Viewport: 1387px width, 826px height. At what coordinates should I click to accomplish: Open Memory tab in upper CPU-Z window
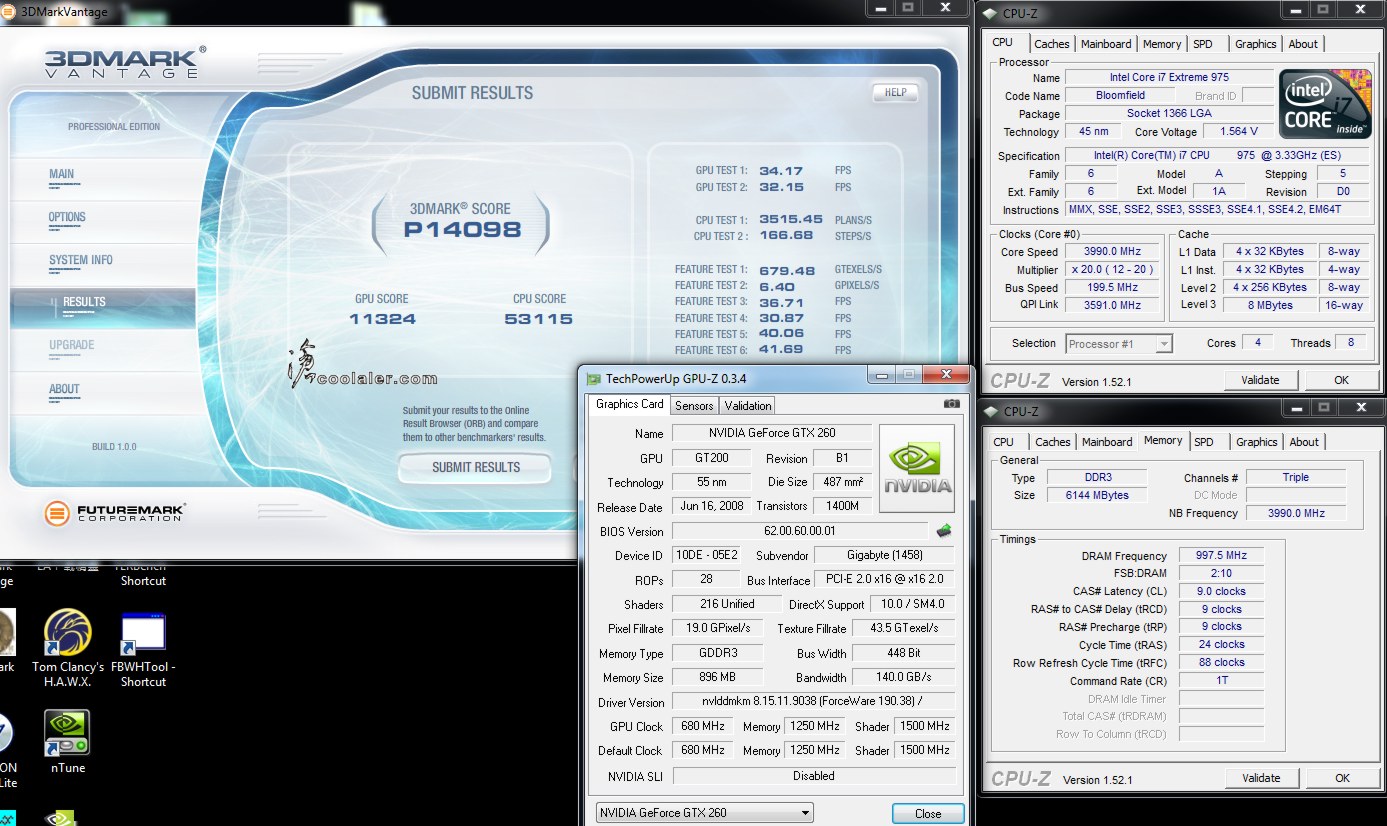1162,44
